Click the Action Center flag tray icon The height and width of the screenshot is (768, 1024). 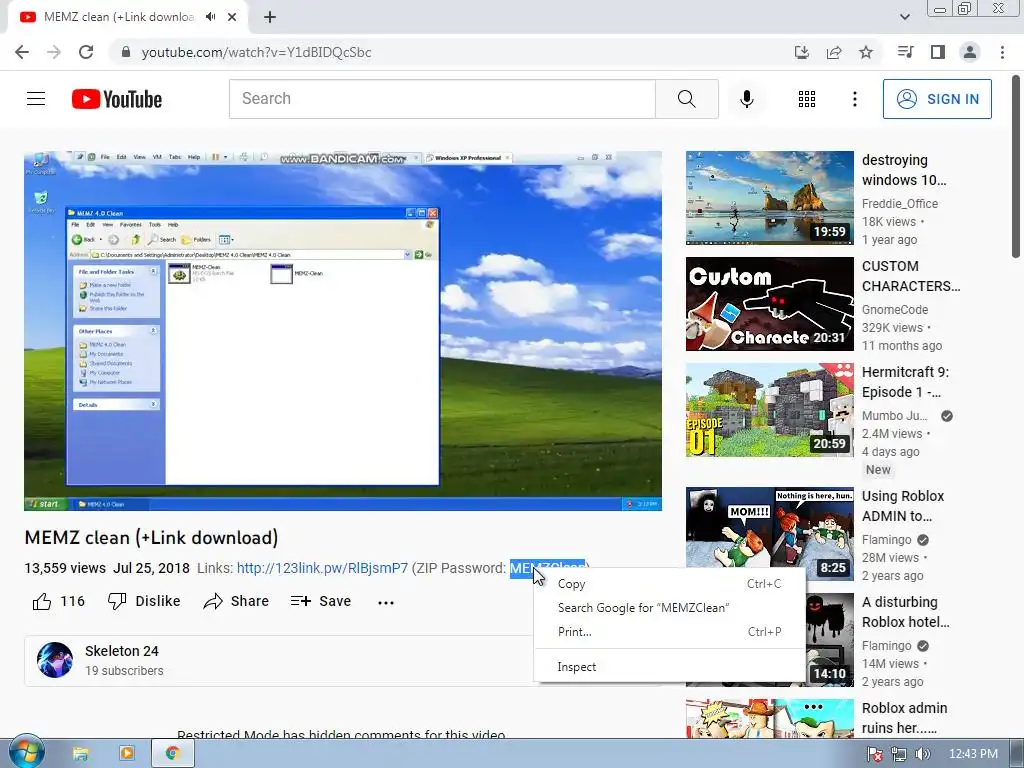pyautogui.click(x=875, y=754)
